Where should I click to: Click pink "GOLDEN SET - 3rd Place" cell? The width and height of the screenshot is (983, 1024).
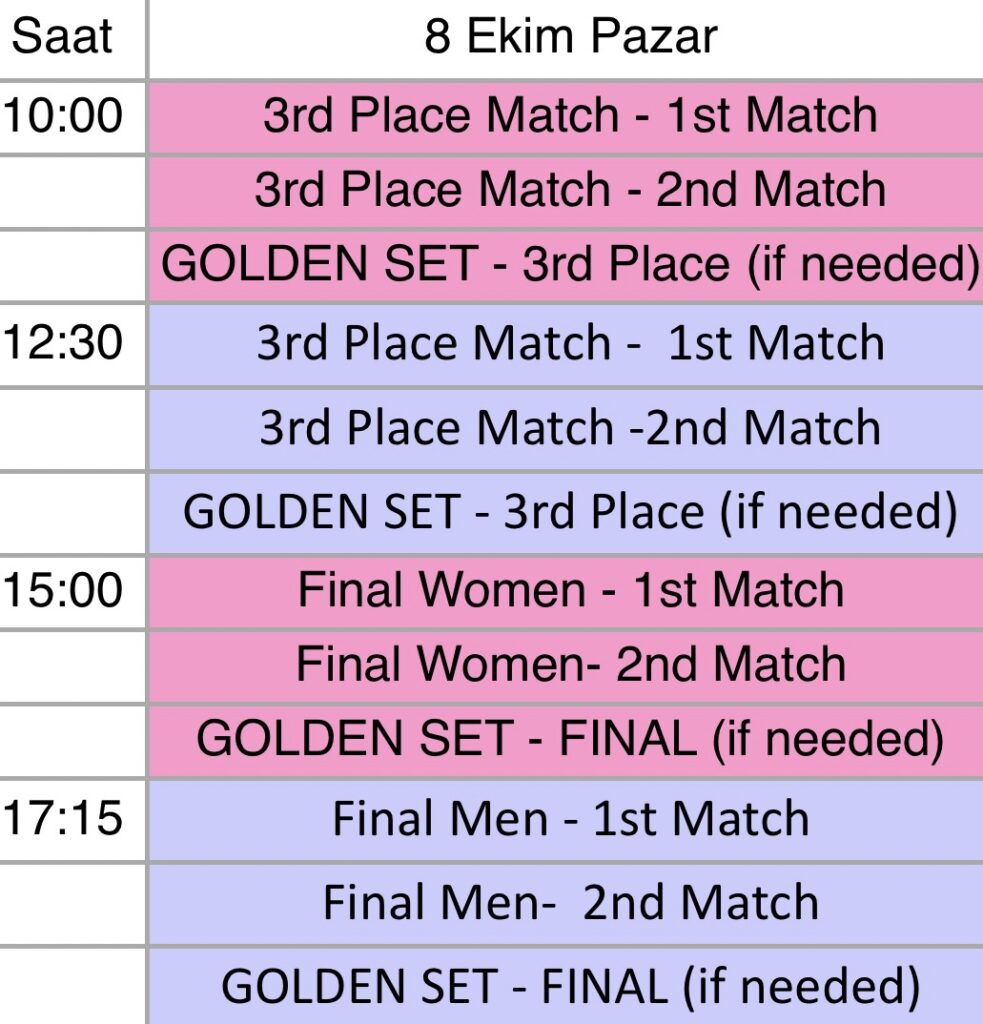(x=571, y=265)
